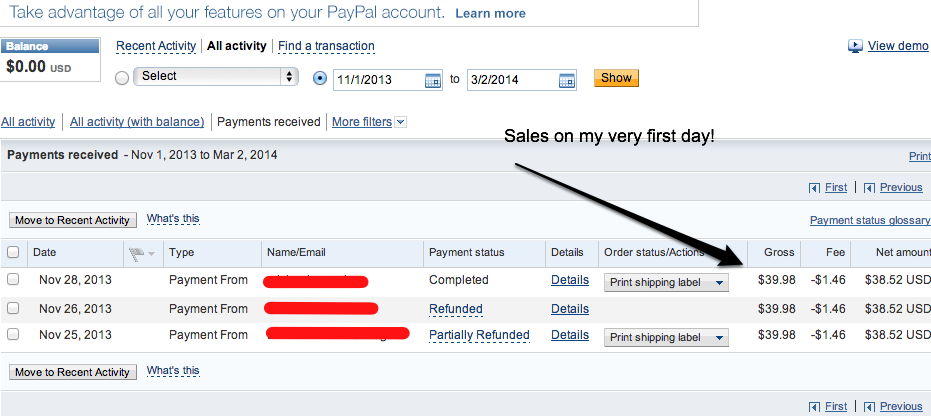Click the Gross column header

point(779,252)
